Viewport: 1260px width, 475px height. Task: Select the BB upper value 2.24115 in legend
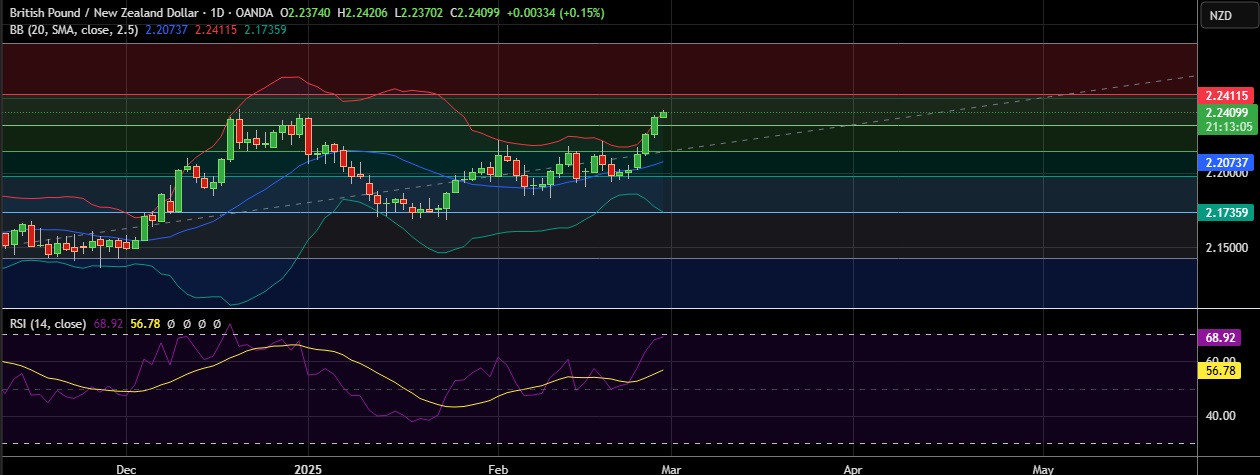pyautogui.click(x=216, y=30)
